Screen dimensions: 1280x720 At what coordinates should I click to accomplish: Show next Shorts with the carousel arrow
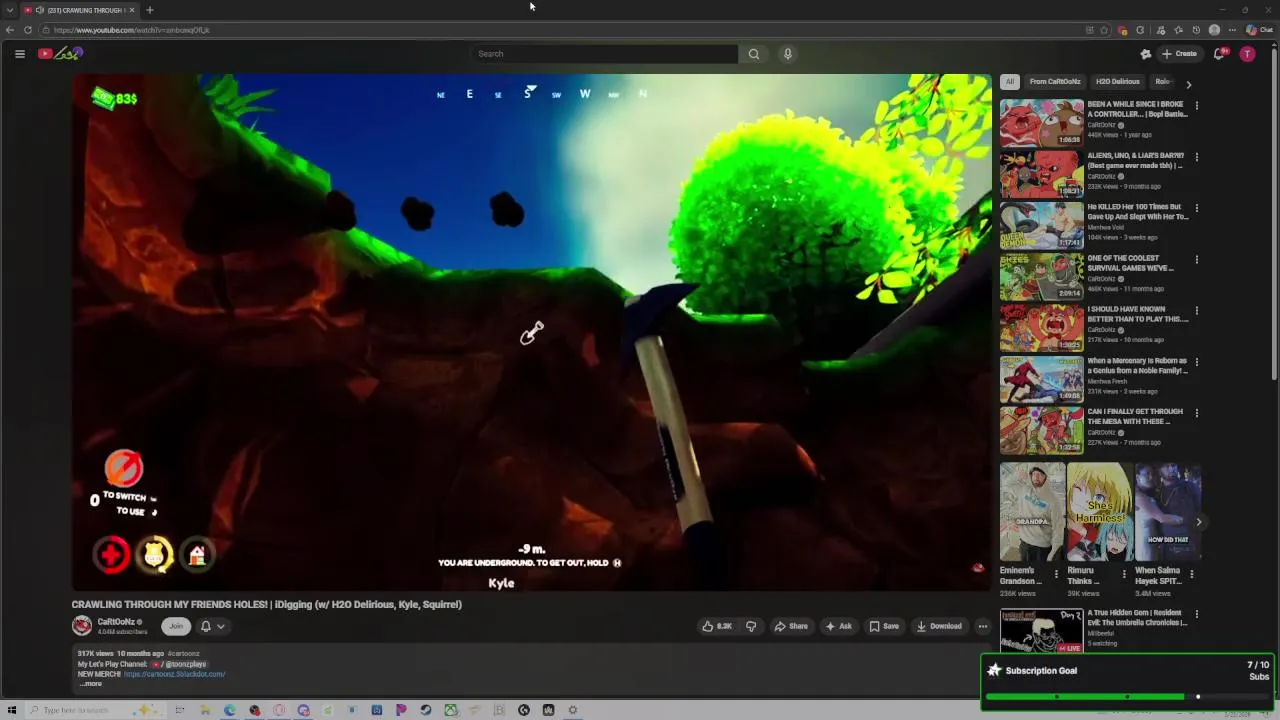pos(1198,522)
